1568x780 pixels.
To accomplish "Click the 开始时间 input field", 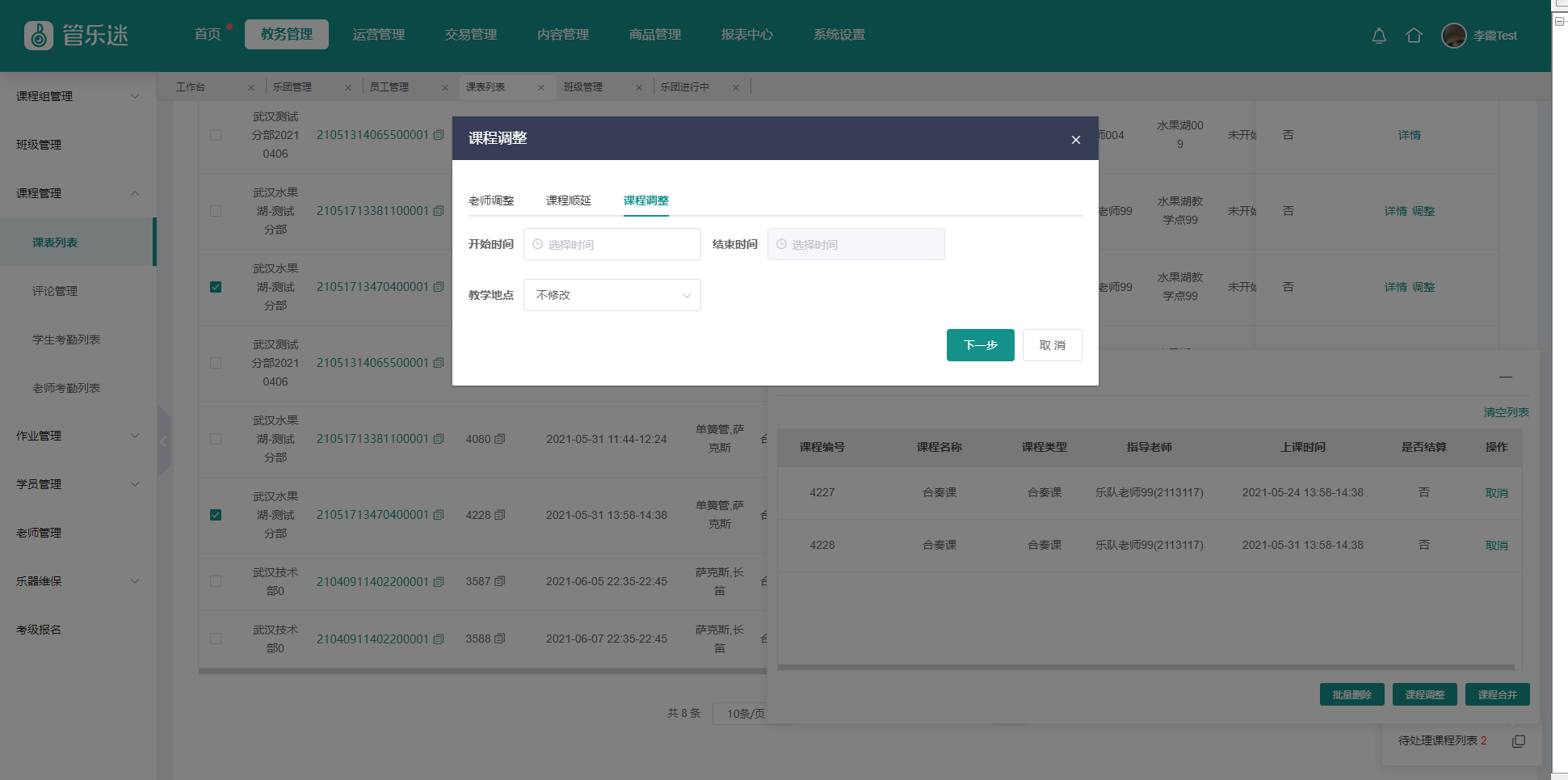I will click(x=612, y=244).
